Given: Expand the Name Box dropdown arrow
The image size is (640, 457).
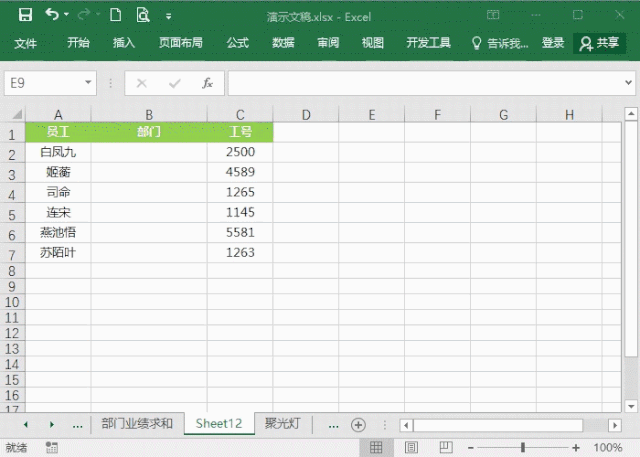Looking at the screenshot, I should pos(88,83).
